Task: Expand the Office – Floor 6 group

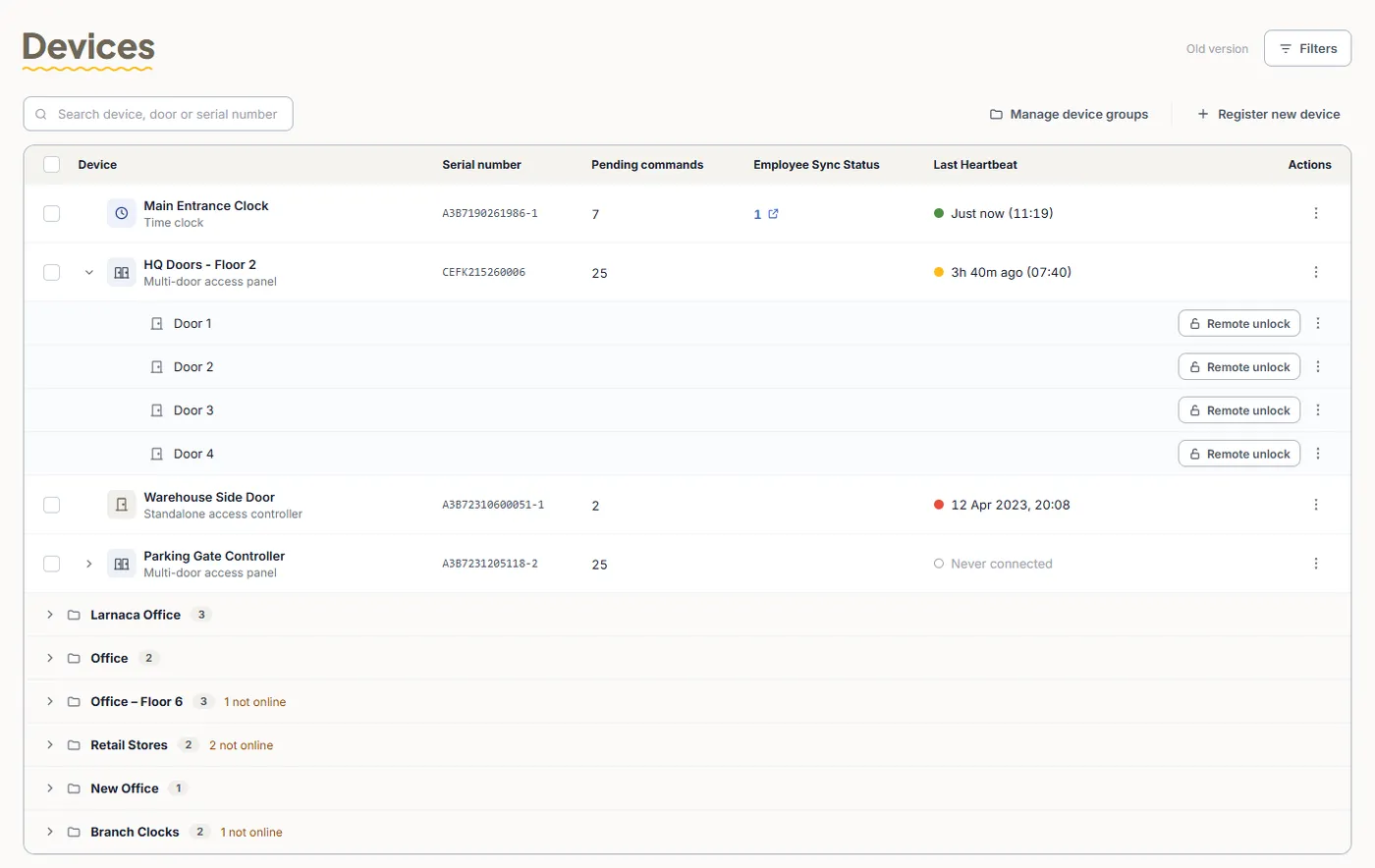Action: point(50,701)
